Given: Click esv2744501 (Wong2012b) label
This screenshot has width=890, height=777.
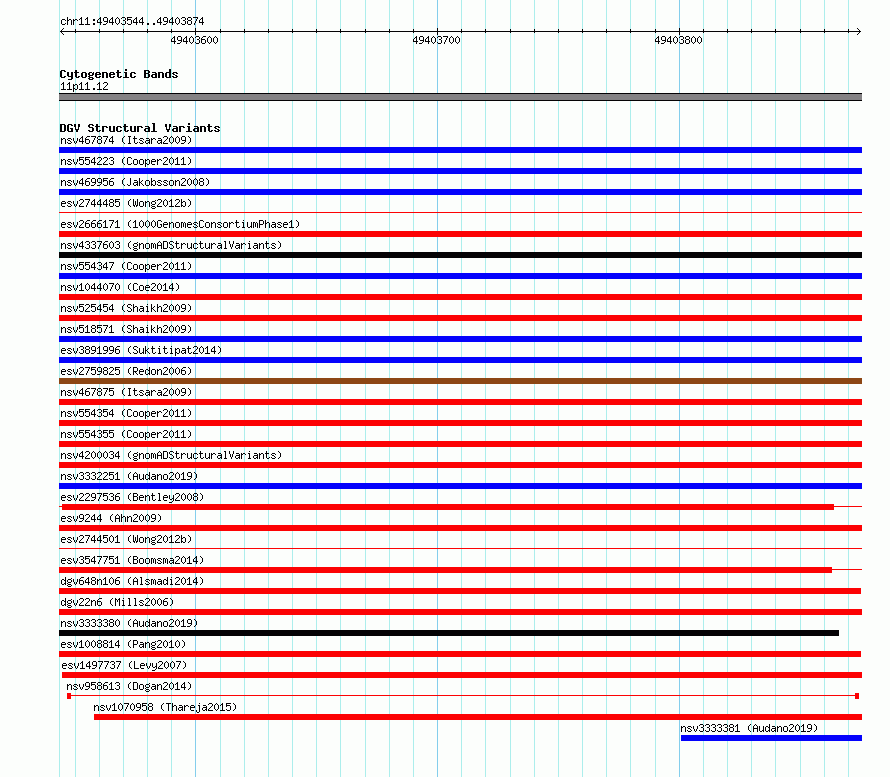Looking at the screenshot, I should point(126,539).
